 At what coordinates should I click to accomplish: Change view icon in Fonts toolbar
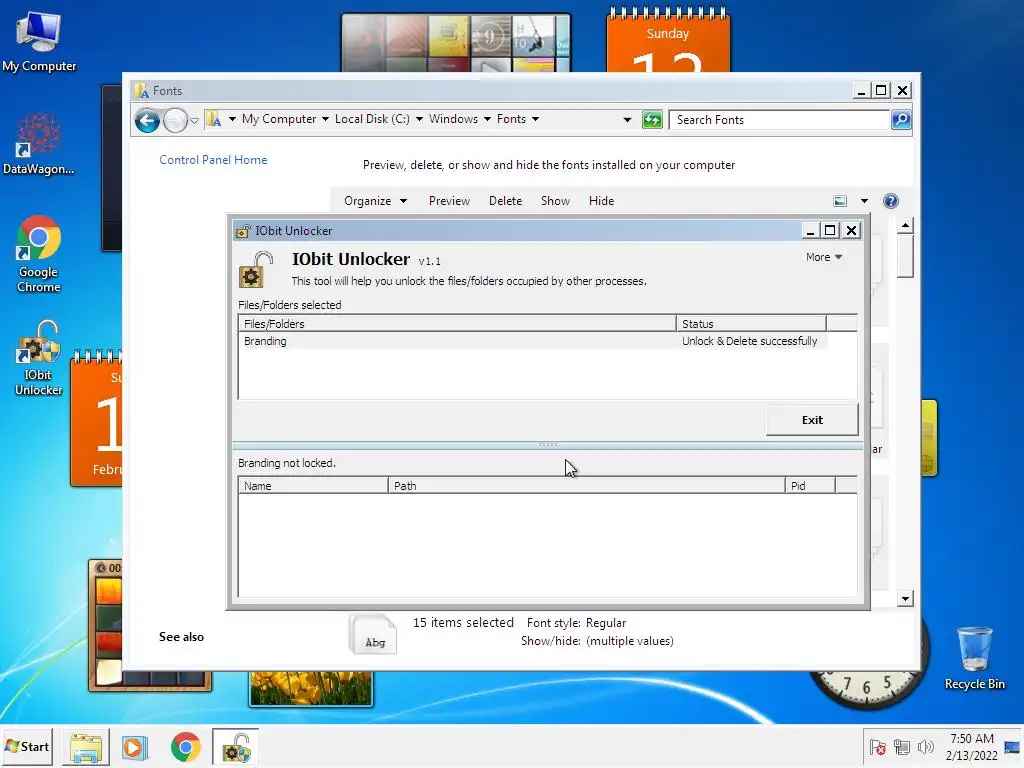tap(840, 201)
